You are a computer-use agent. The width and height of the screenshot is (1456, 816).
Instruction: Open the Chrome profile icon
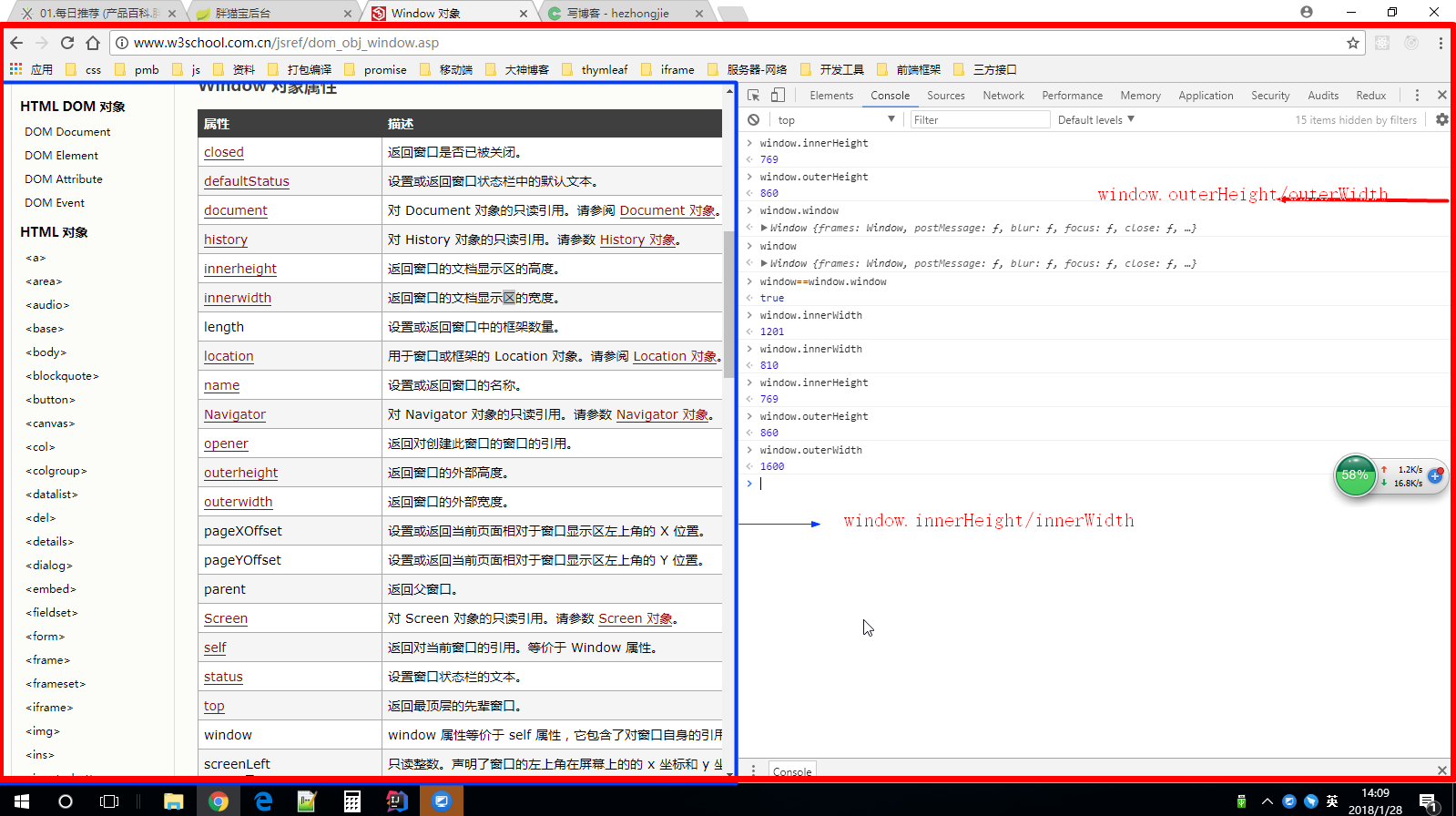pyautogui.click(x=1307, y=12)
